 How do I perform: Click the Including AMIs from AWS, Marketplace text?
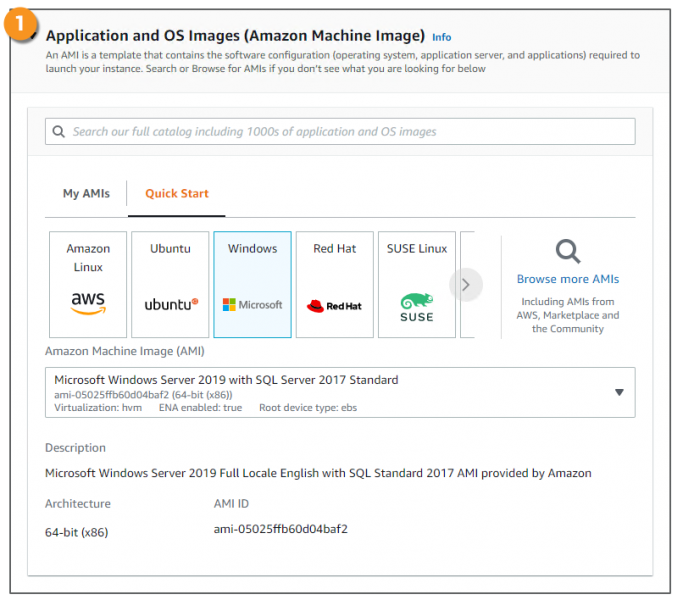(x=568, y=315)
